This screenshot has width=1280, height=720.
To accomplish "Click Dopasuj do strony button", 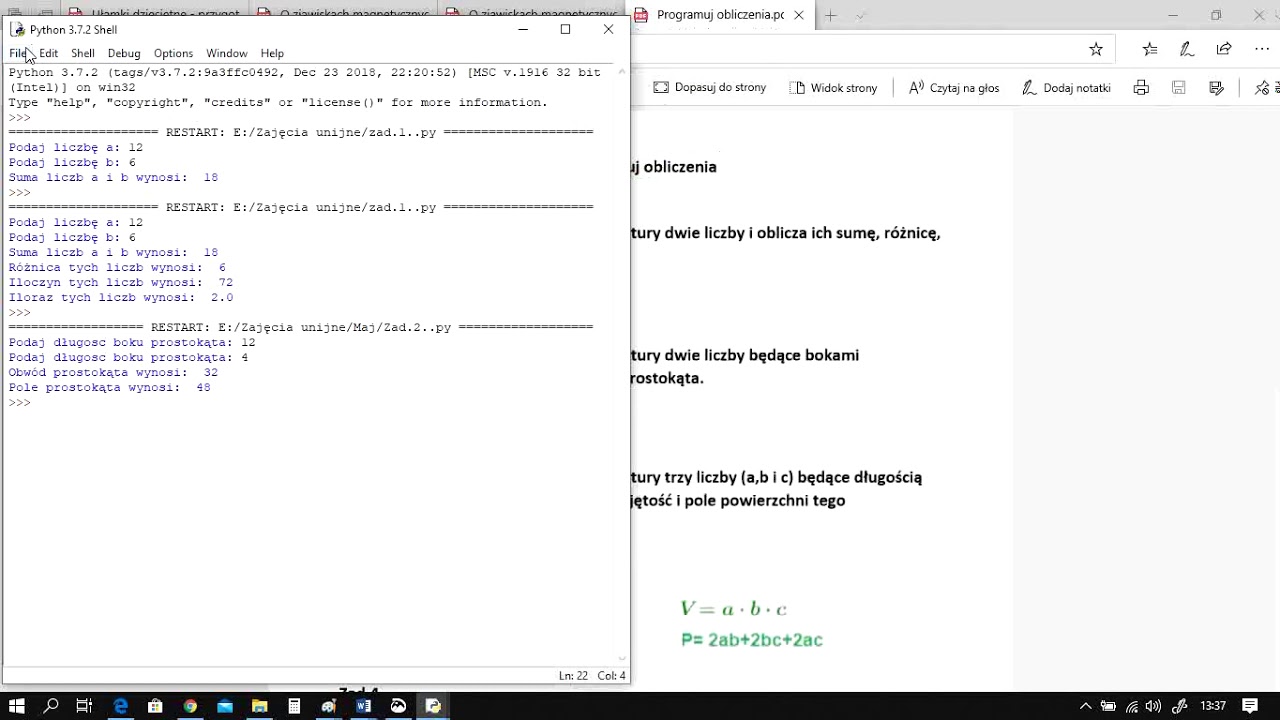I will (710, 88).
